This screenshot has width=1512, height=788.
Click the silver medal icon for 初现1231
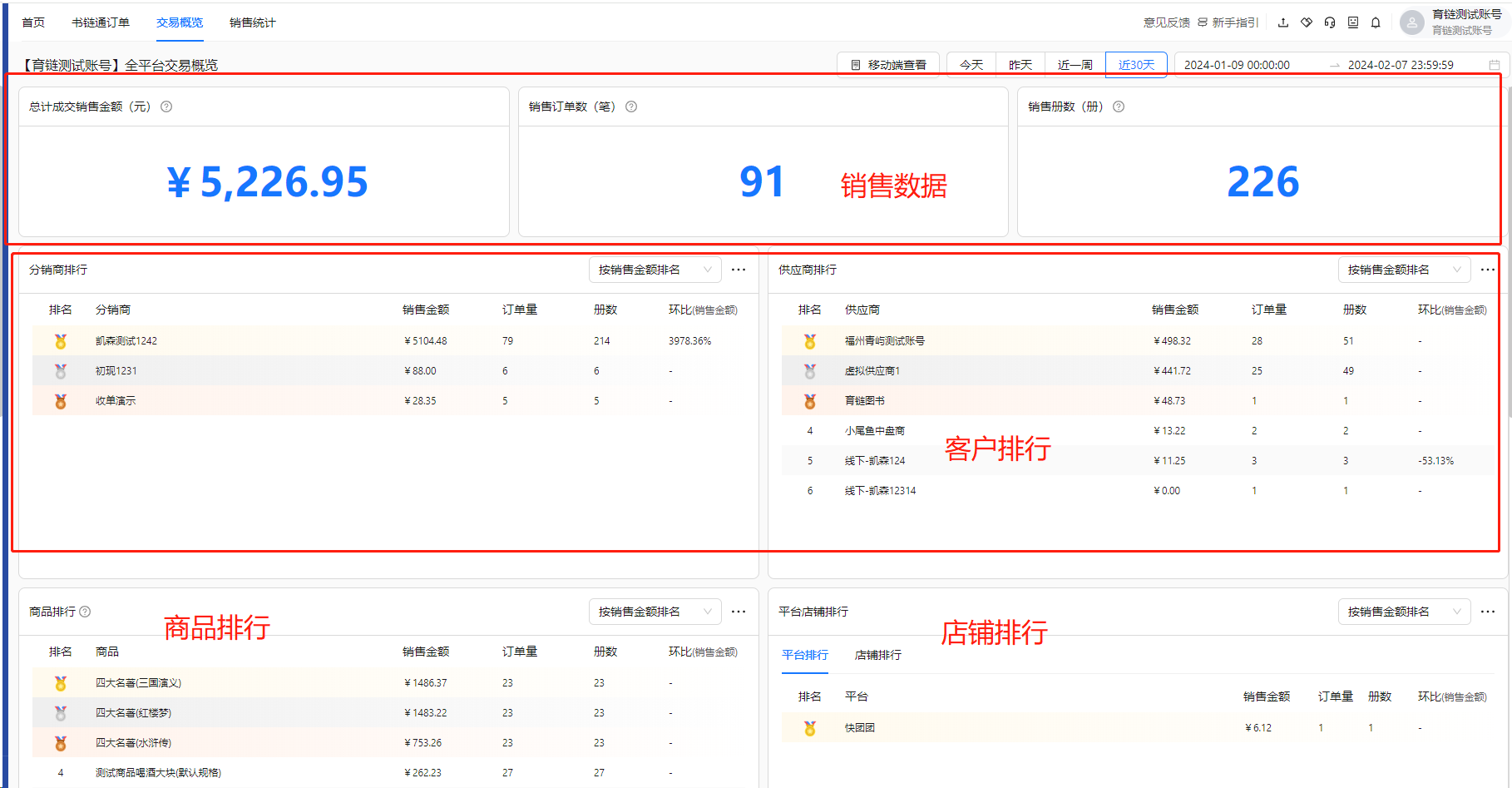[x=61, y=371]
